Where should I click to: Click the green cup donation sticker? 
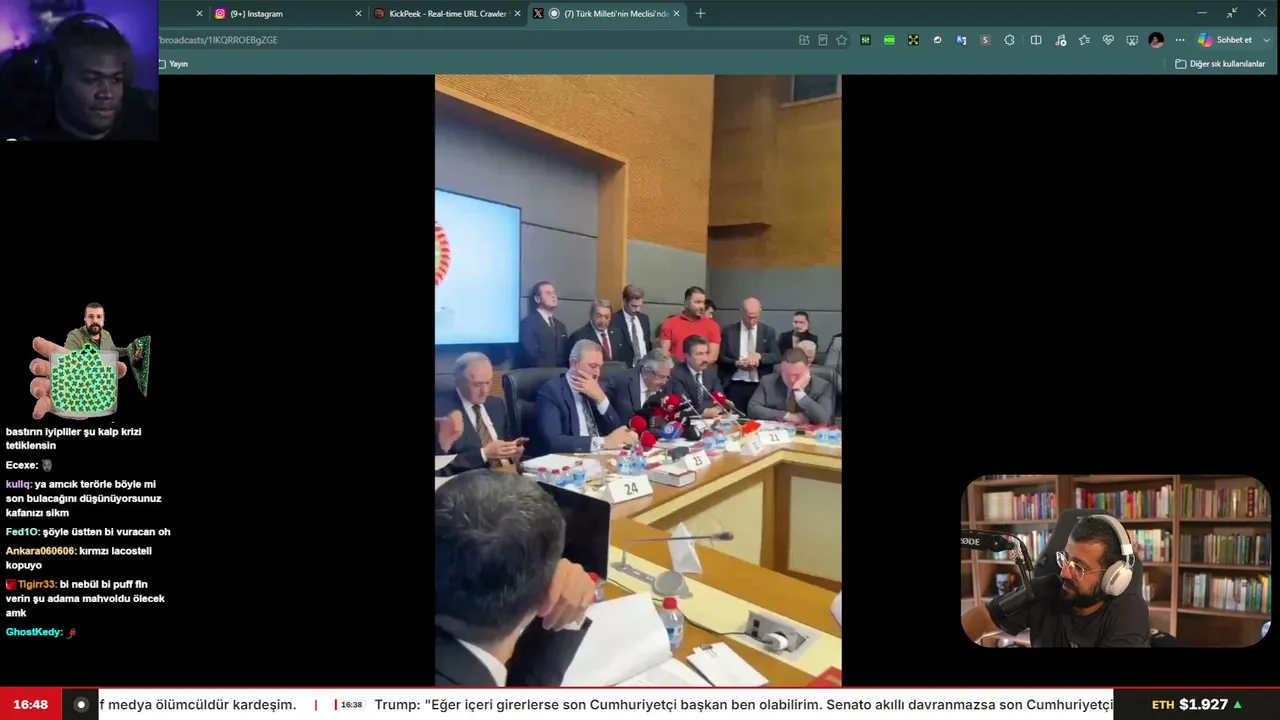88,362
